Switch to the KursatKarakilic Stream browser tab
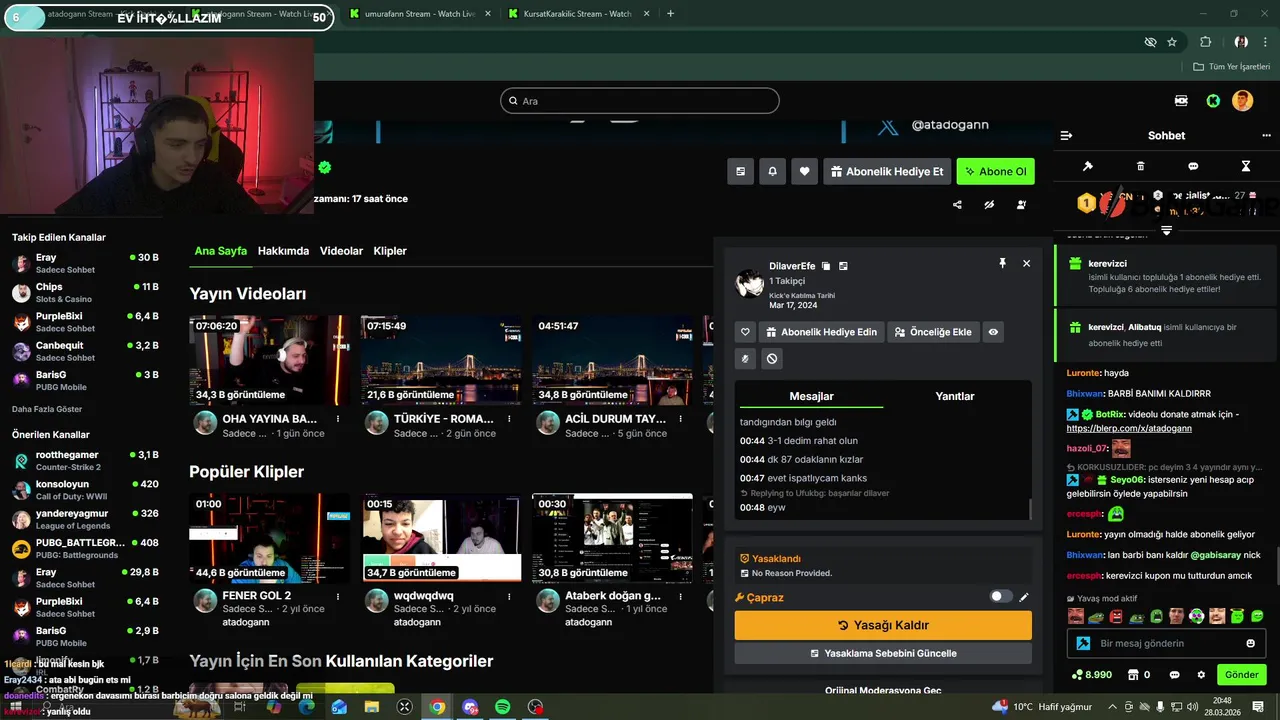Screen dimensions: 1280x720 [x=577, y=14]
